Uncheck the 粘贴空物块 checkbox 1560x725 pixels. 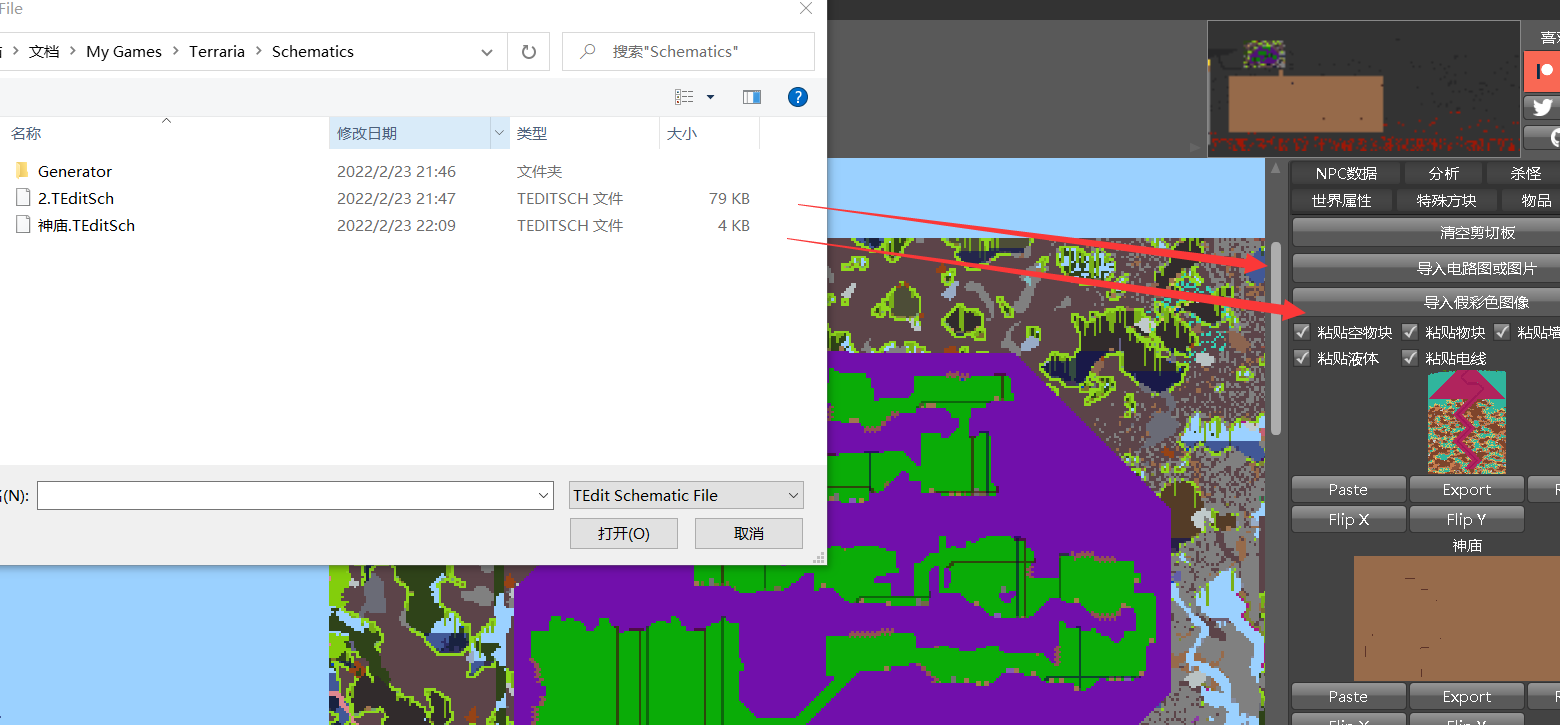pyautogui.click(x=1302, y=332)
